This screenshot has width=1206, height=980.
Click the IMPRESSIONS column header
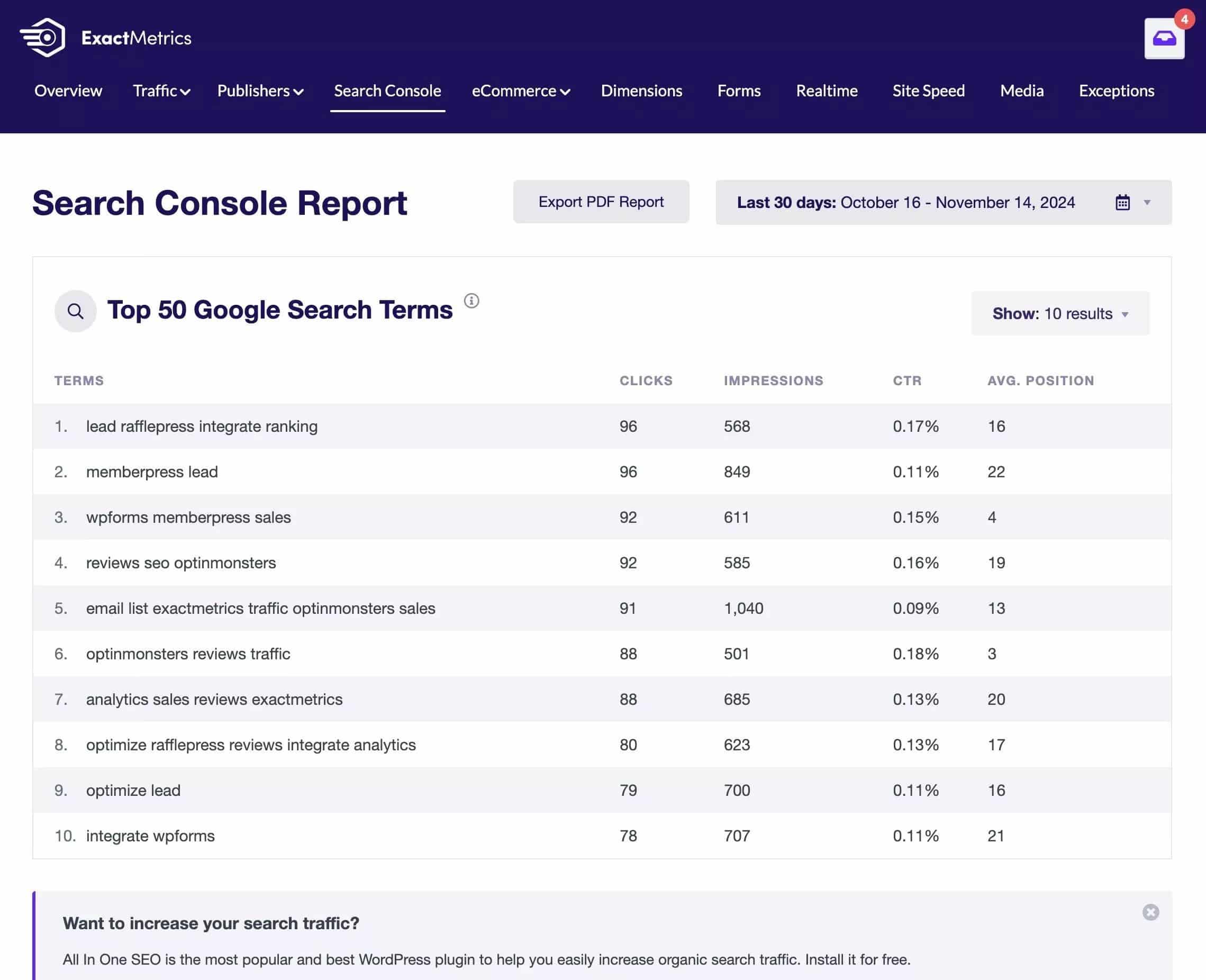point(774,380)
